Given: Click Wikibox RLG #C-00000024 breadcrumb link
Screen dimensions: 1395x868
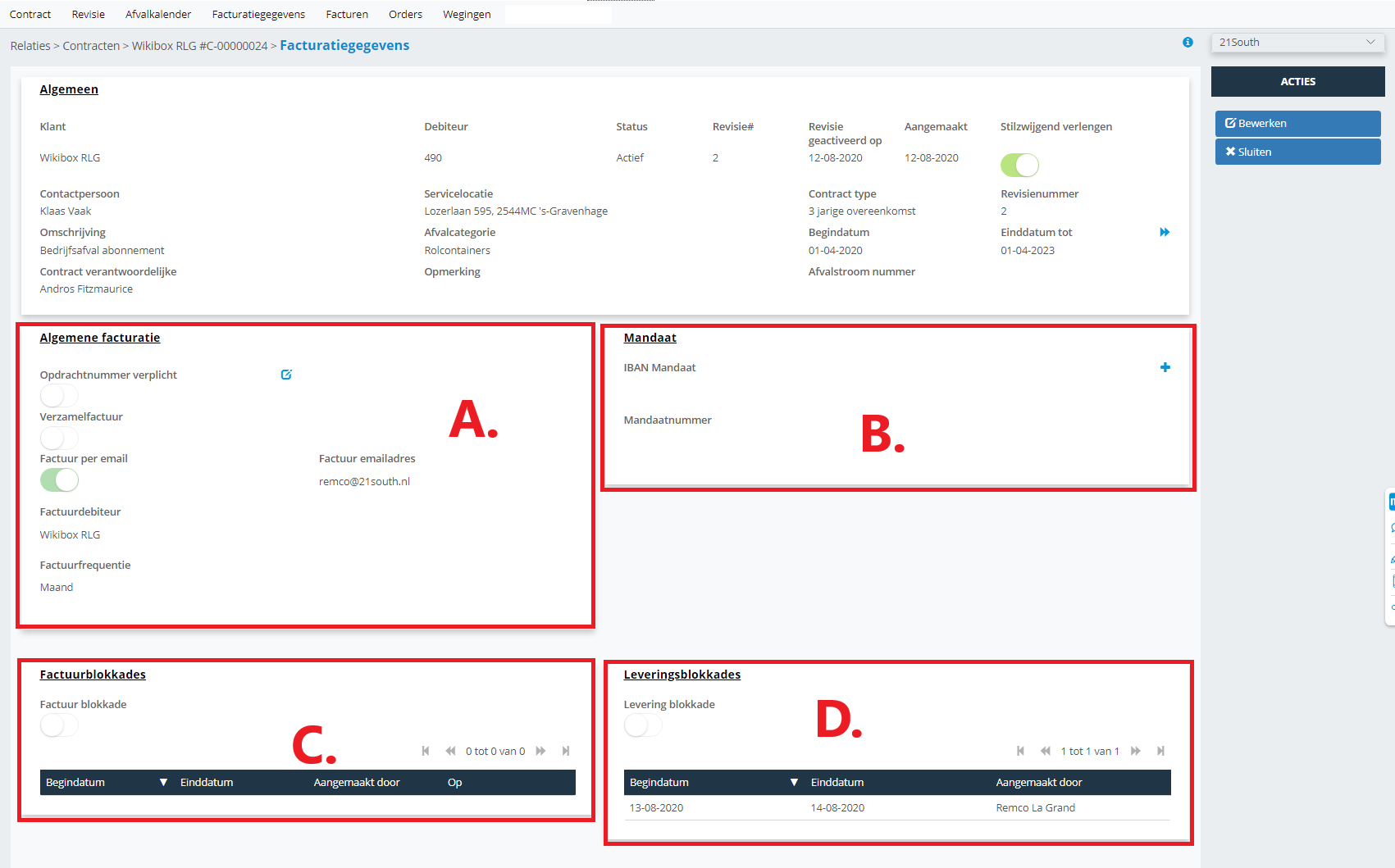Looking at the screenshot, I should click(x=200, y=46).
